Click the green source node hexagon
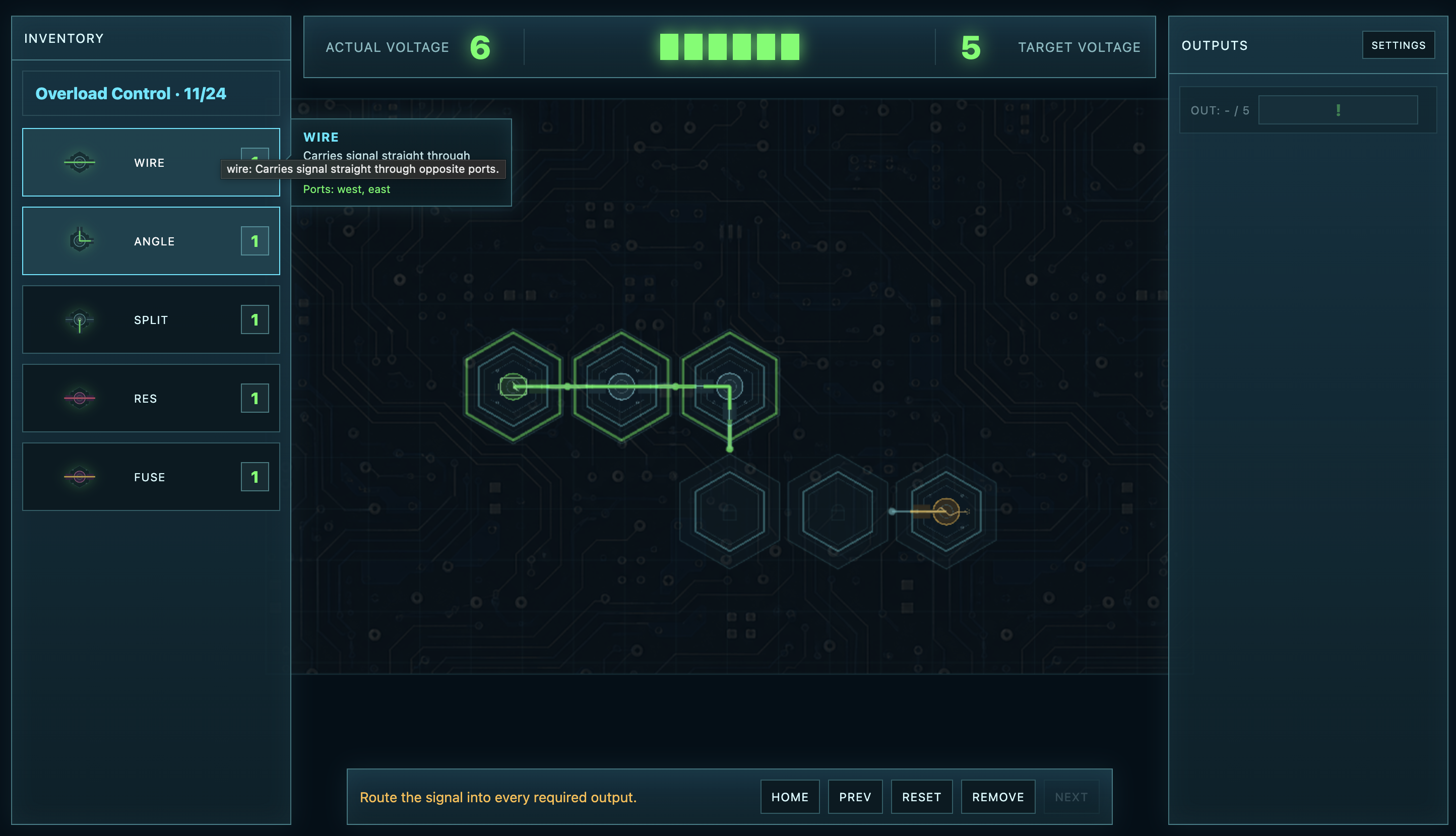The height and width of the screenshot is (836, 1456). [x=513, y=387]
